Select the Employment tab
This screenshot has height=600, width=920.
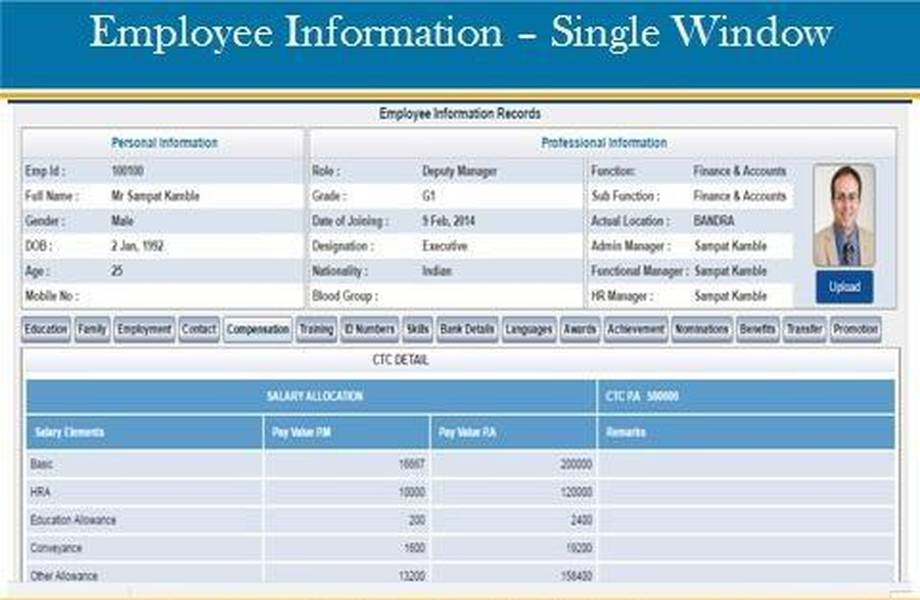point(144,329)
